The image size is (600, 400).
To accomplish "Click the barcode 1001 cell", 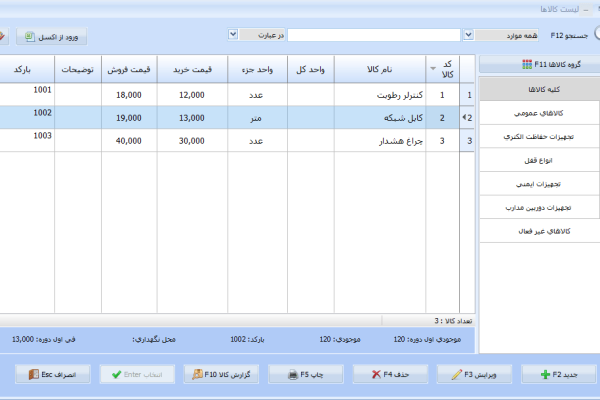I will [27, 95].
